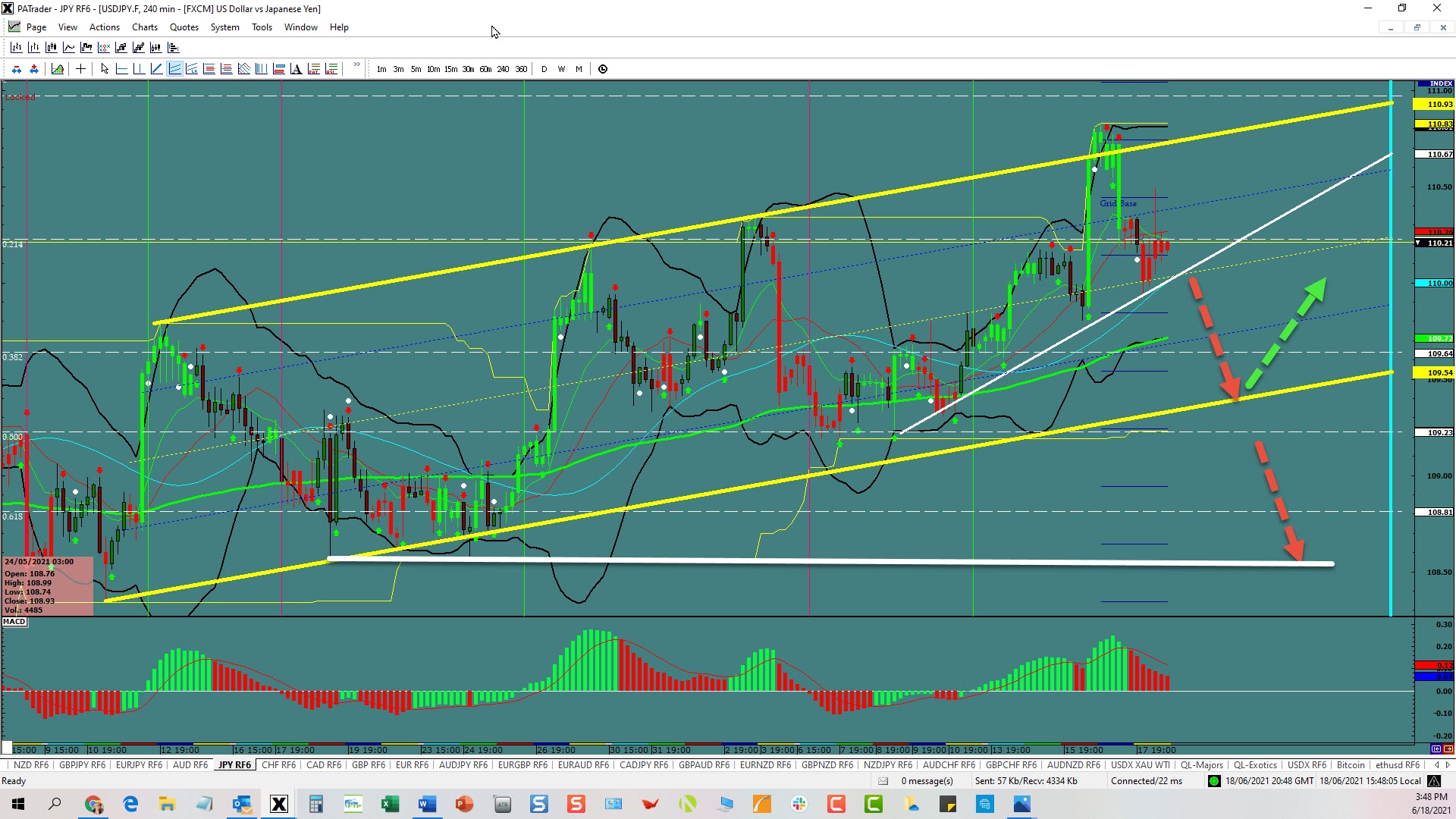Screen dimensions: 1456x819
Task: Select the candlestick chart type icon
Action: pyautogui.click(x=51, y=47)
